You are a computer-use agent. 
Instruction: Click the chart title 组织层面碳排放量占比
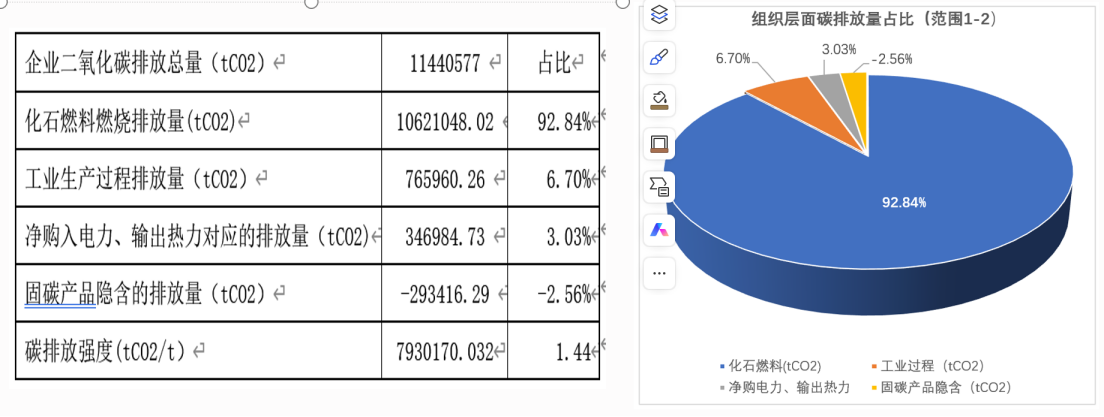(x=873, y=19)
